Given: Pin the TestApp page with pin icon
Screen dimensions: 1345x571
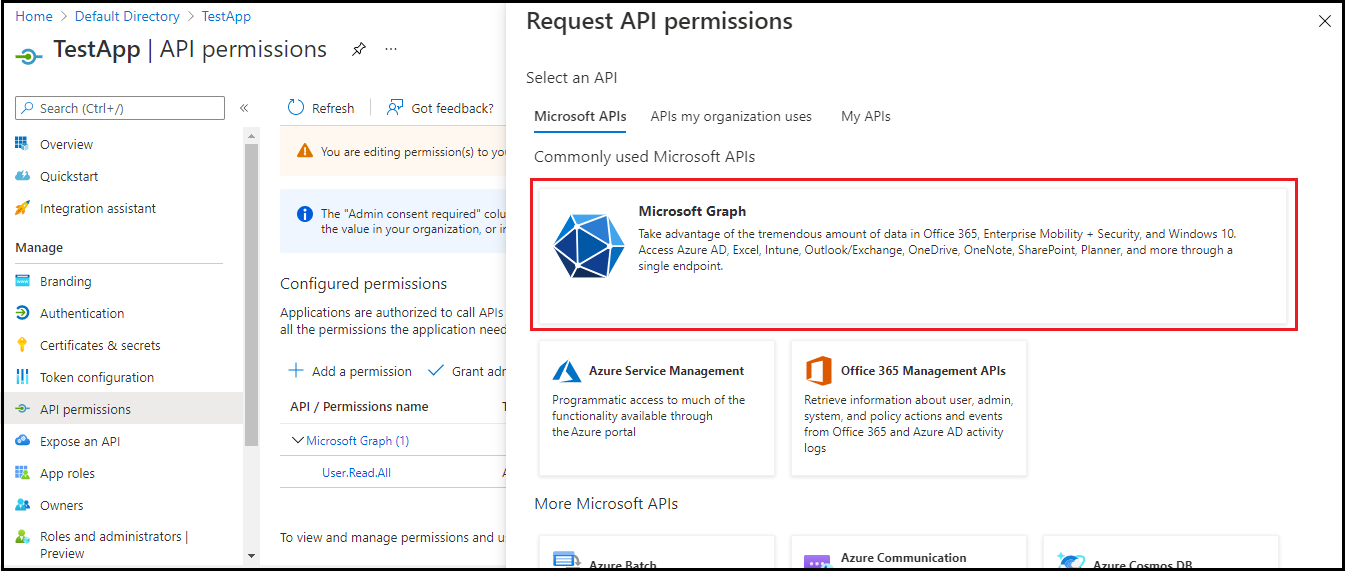Looking at the screenshot, I should click(x=359, y=49).
